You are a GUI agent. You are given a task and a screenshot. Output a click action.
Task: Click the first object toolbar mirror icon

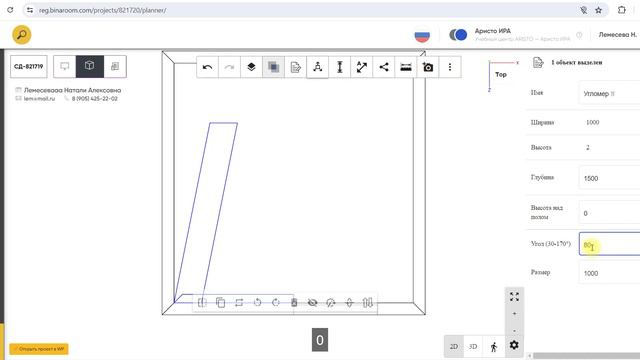point(202,302)
